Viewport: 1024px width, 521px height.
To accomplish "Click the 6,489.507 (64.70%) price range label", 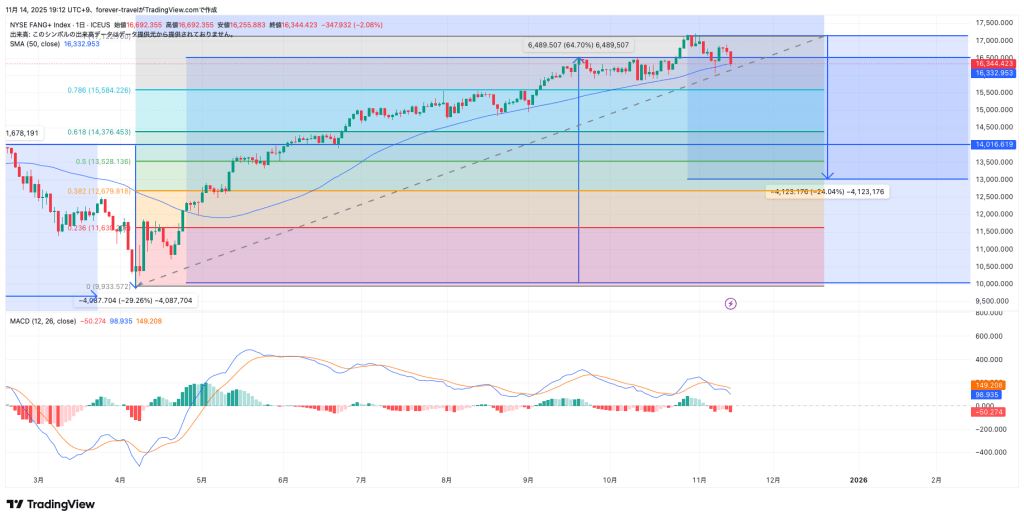I will click(x=579, y=45).
